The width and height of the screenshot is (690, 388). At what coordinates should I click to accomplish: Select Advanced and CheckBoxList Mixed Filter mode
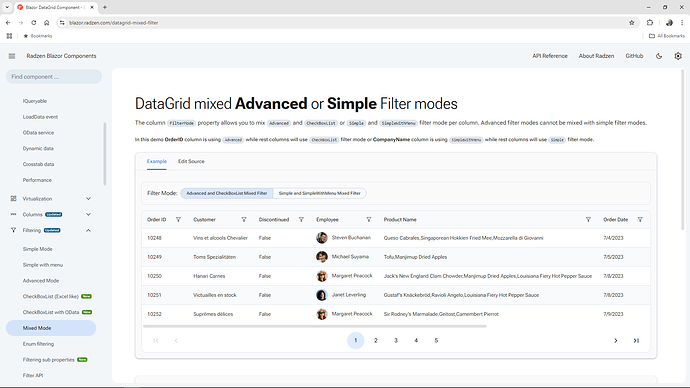[x=227, y=193]
